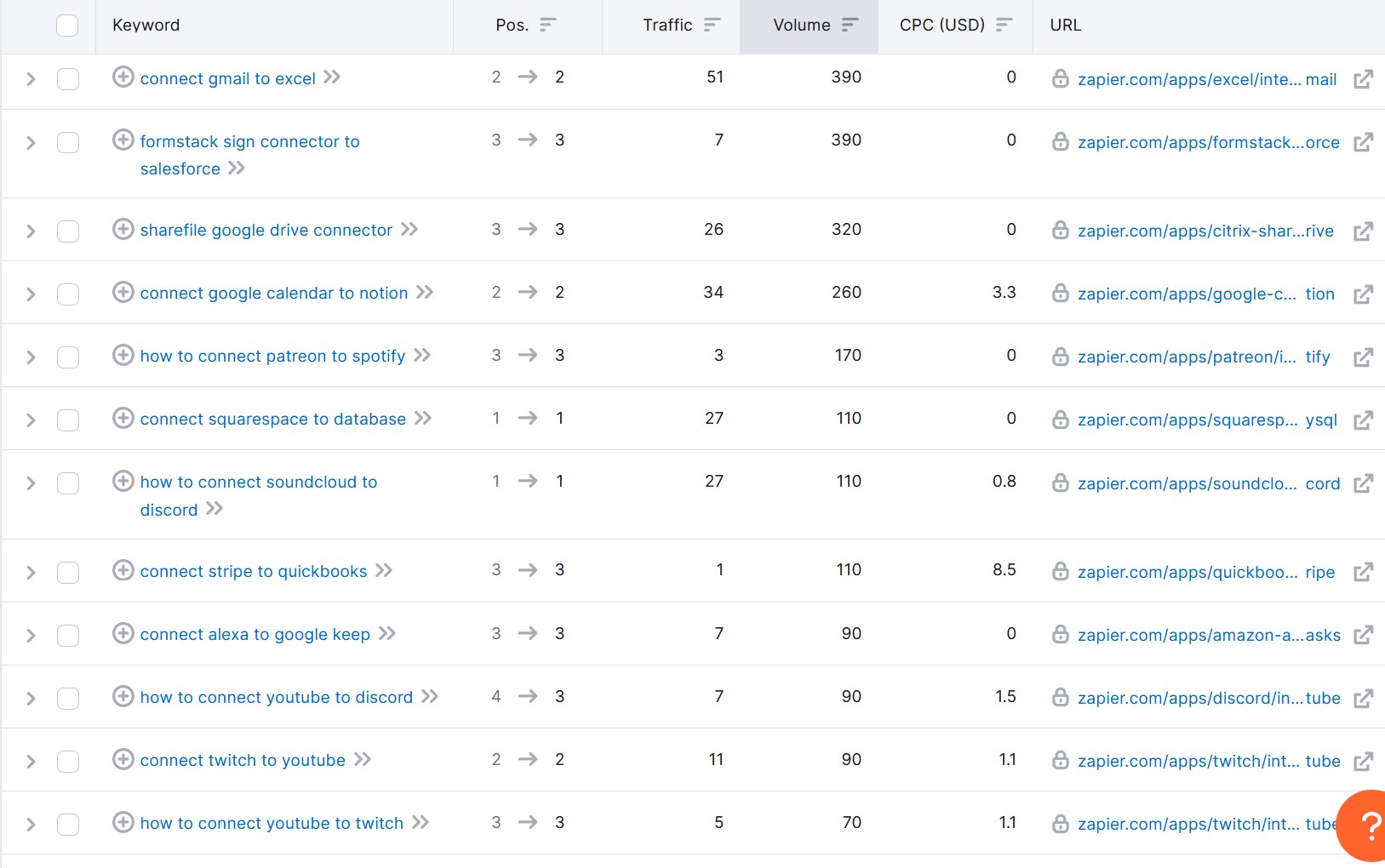Click plus icon next to 'connect twitch to youtube'
The height and width of the screenshot is (868, 1385).
click(123, 759)
